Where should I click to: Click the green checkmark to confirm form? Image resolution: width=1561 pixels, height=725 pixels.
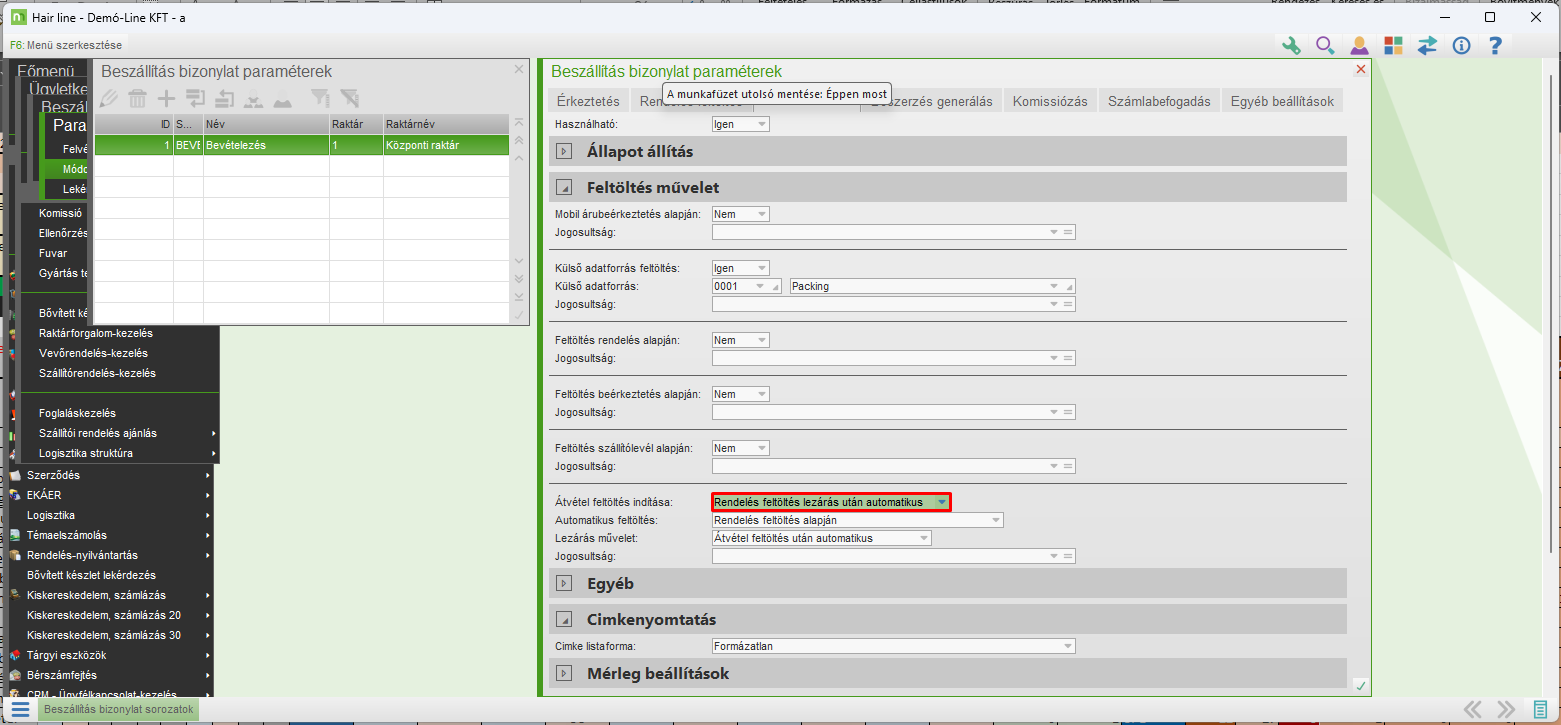coord(1359,685)
